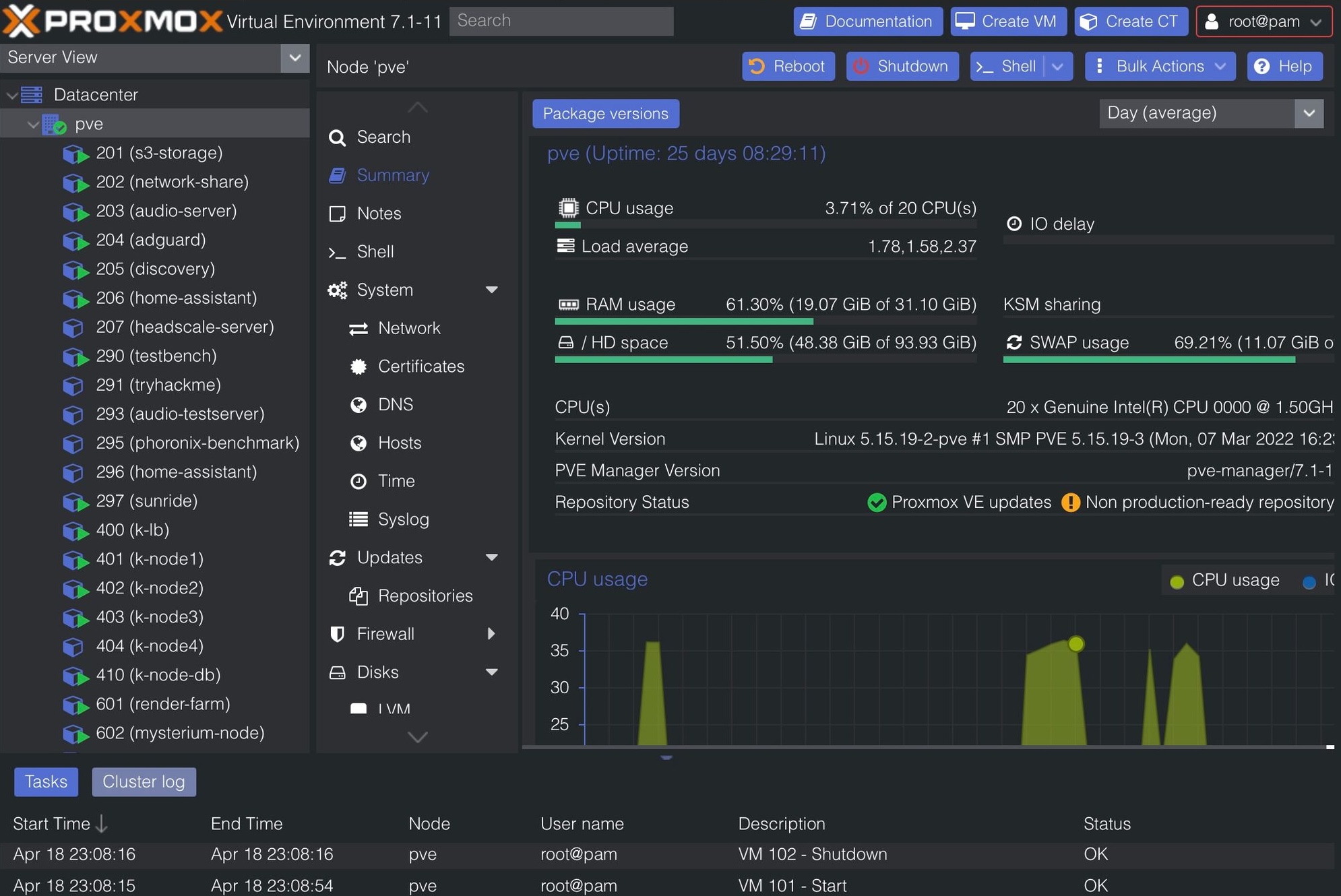Switch to the Cluster log tab

144,781
